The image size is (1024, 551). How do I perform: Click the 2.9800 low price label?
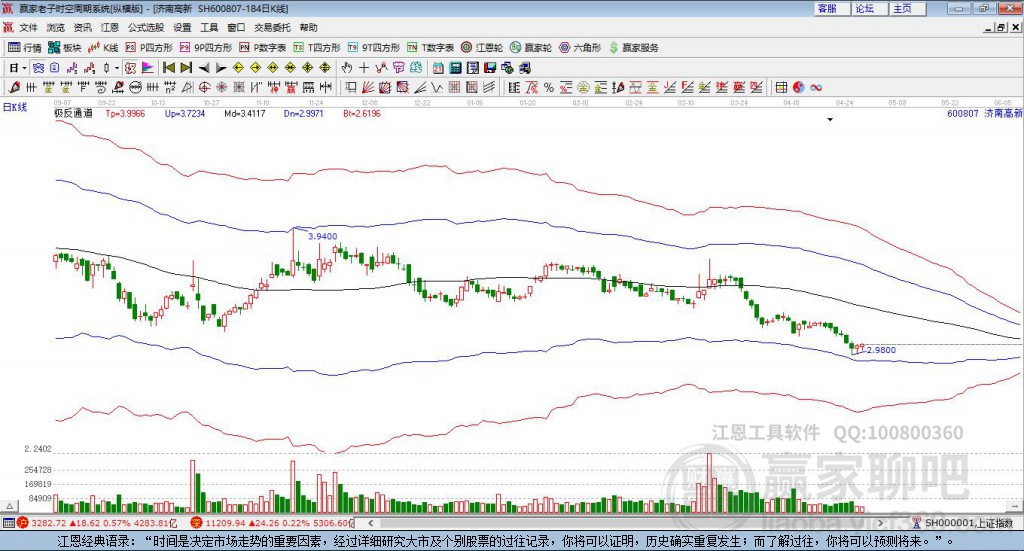[x=881, y=350]
